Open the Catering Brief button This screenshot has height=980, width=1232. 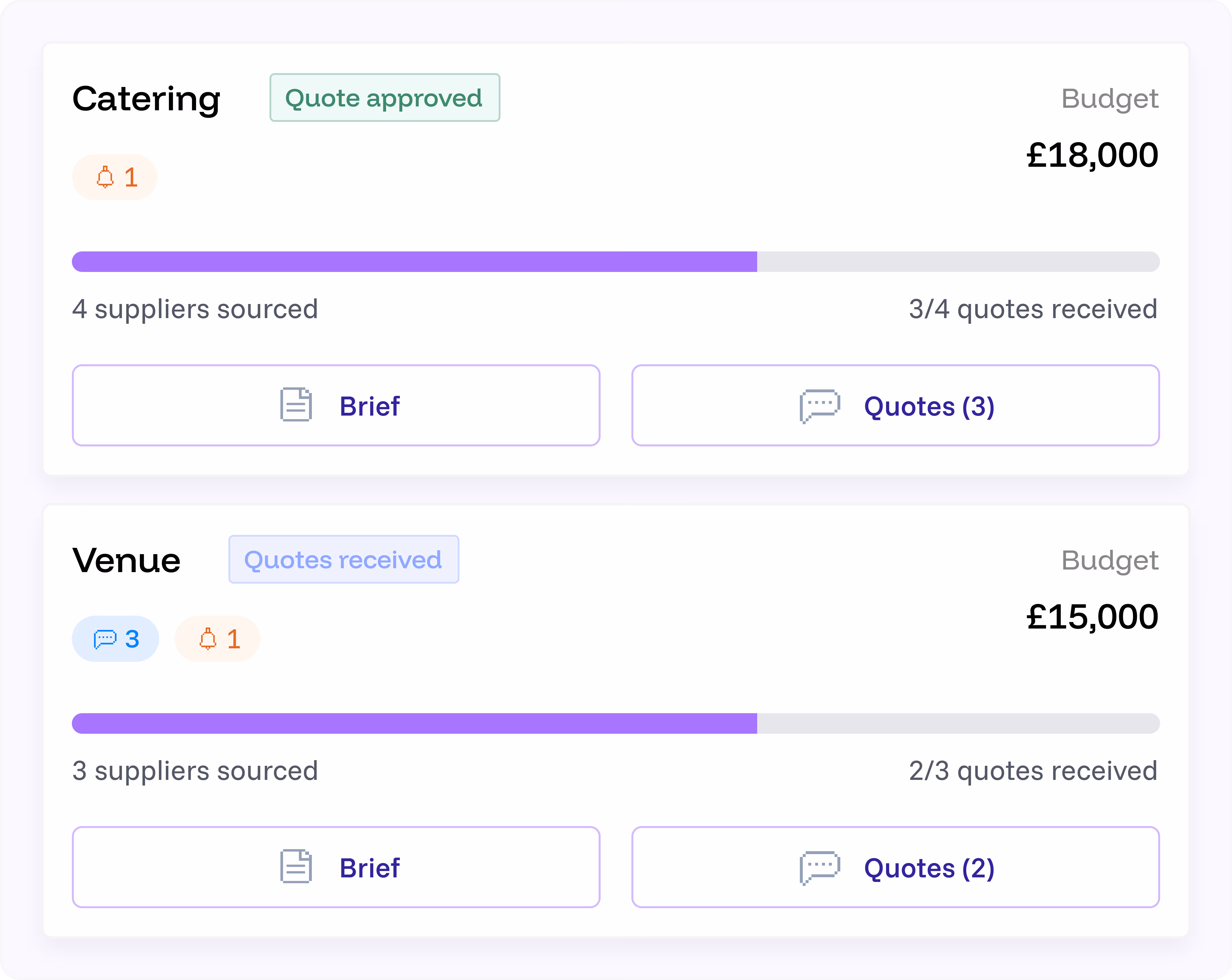[336, 406]
